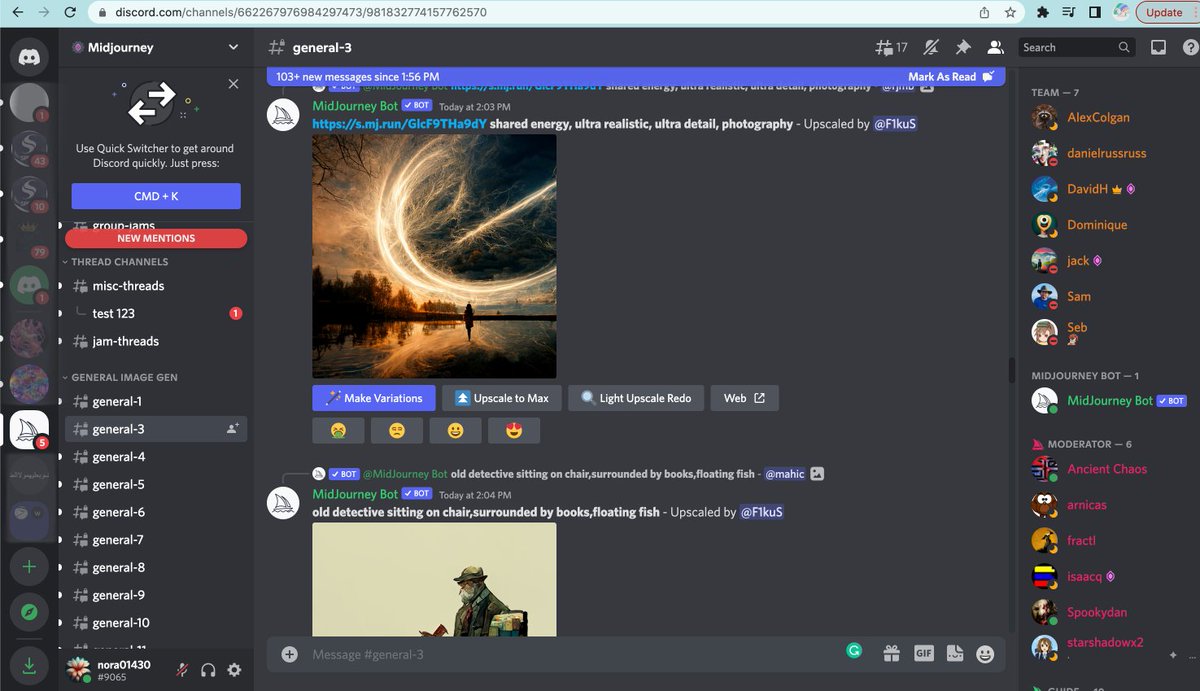1200x691 pixels.
Task: Open Ancient Chaos moderator profile
Action: (x=1107, y=469)
